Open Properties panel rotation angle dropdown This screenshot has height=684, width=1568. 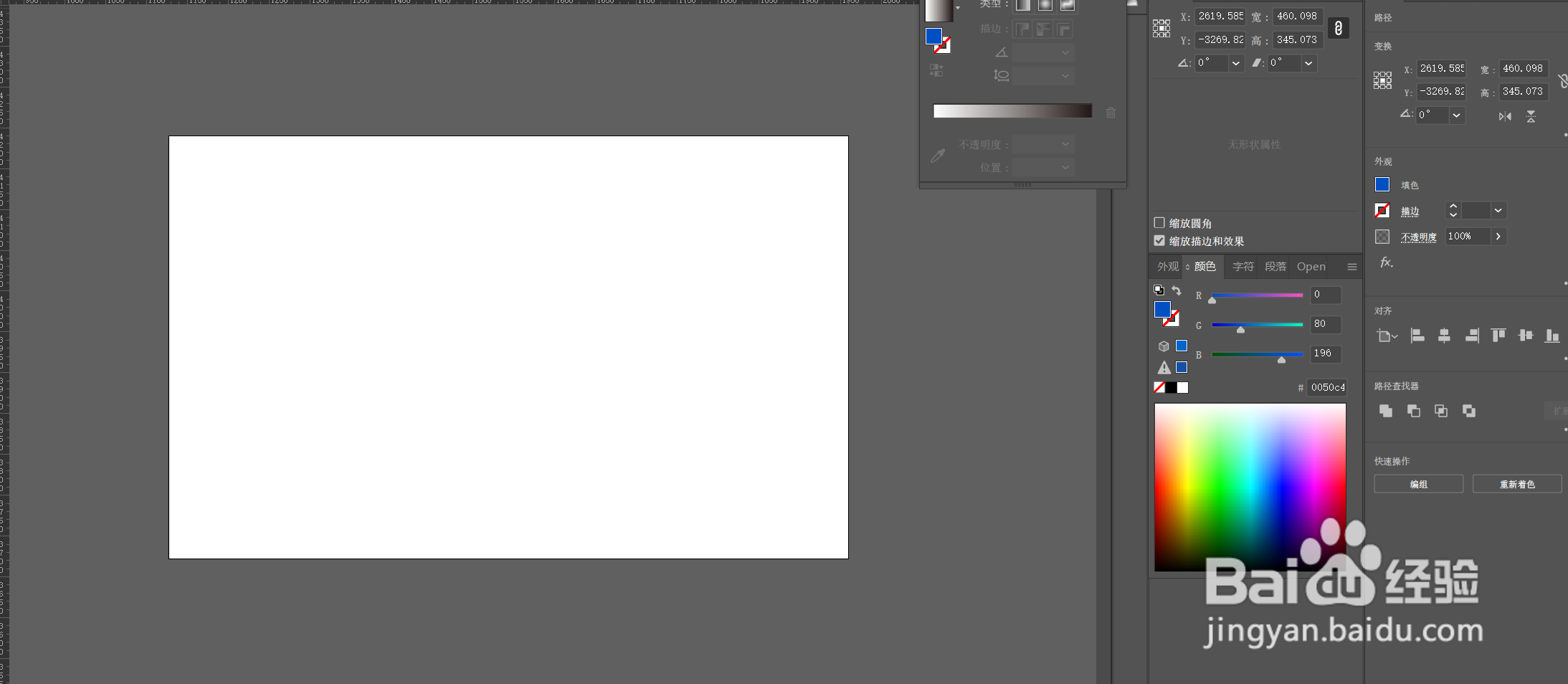tap(1456, 115)
